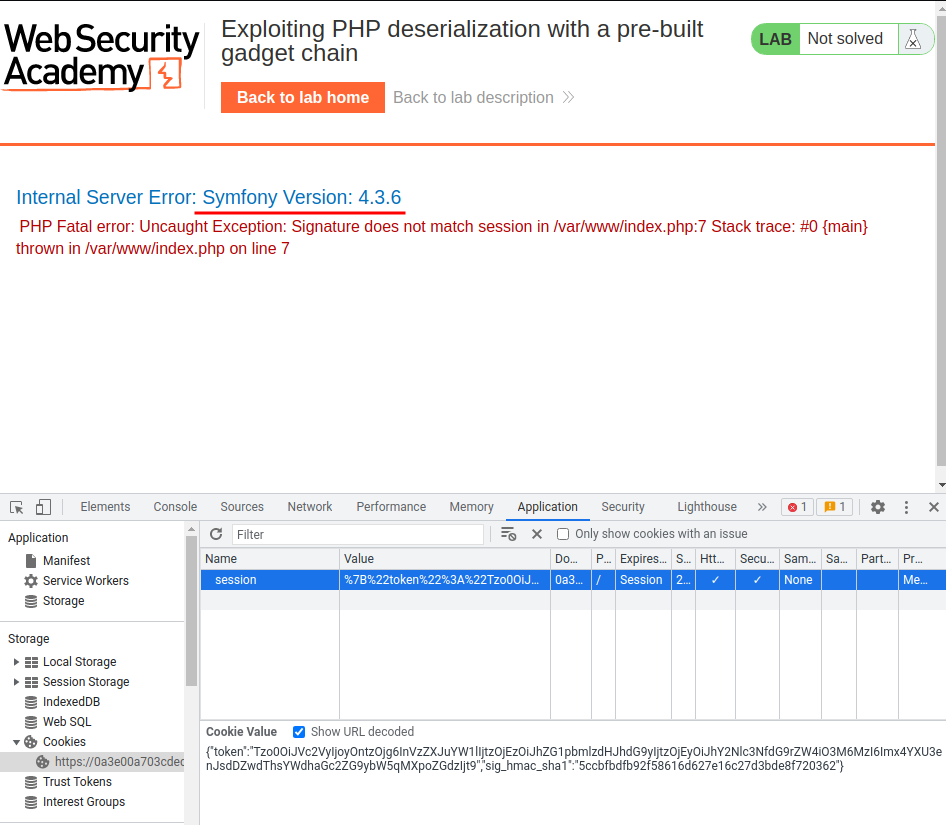The image size is (946, 825).
Task: Click the 'Session' expires cell
Action: pos(641,580)
